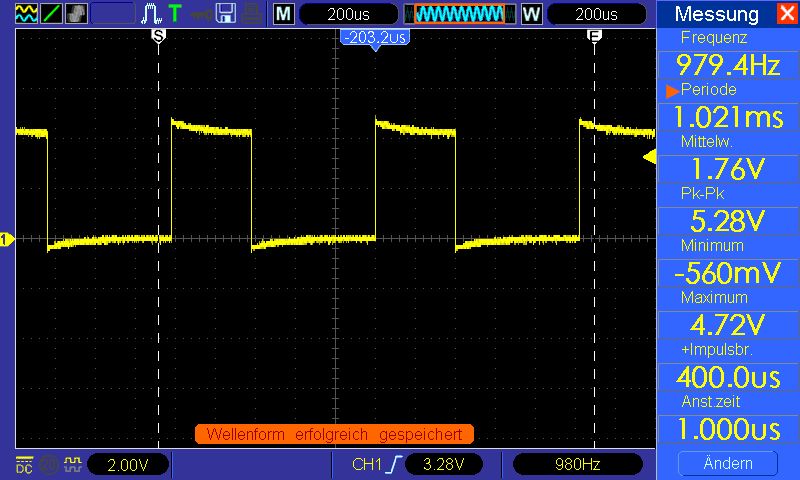Click the M main timebase icon
This screenshot has height=480, width=800.
click(284, 14)
